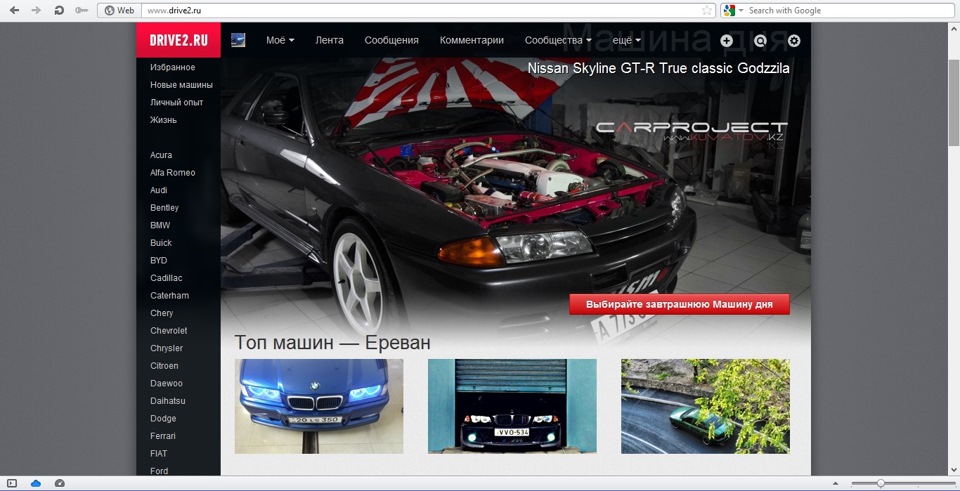
Task: Select Bentley brand in sidebar
Action: pos(165,208)
